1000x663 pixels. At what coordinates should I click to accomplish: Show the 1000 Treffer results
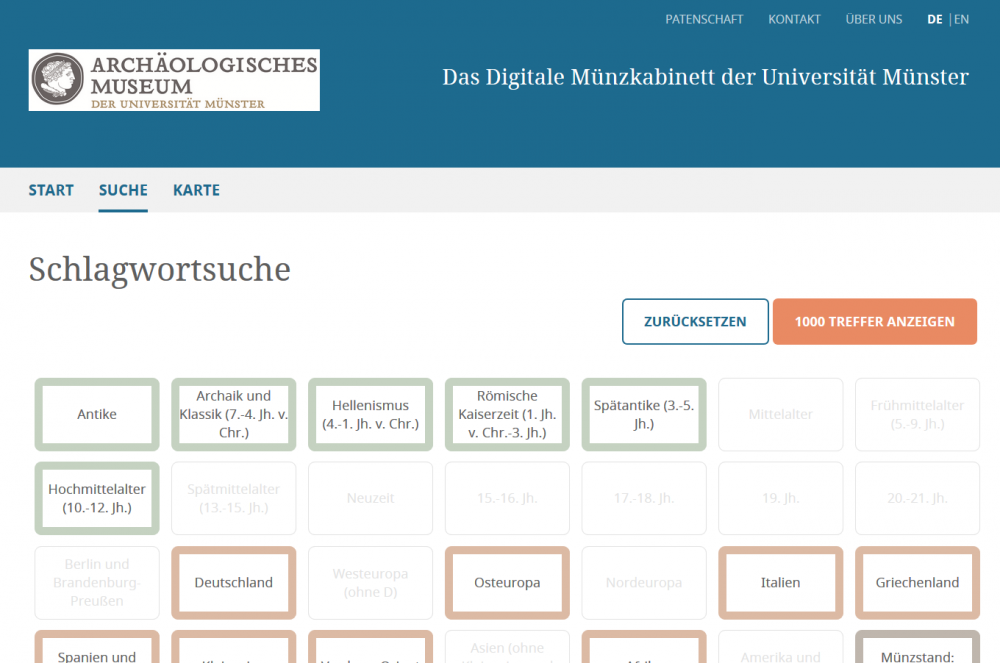tap(874, 322)
